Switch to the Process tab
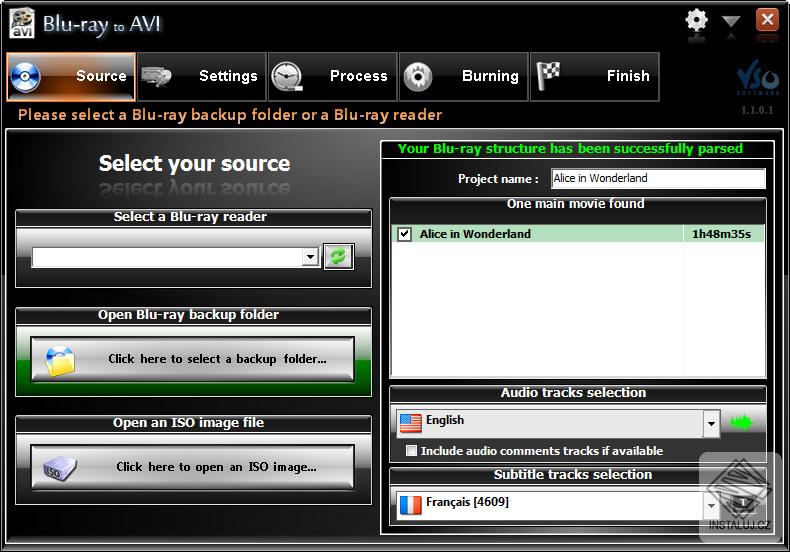The image size is (790, 552). point(333,76)
